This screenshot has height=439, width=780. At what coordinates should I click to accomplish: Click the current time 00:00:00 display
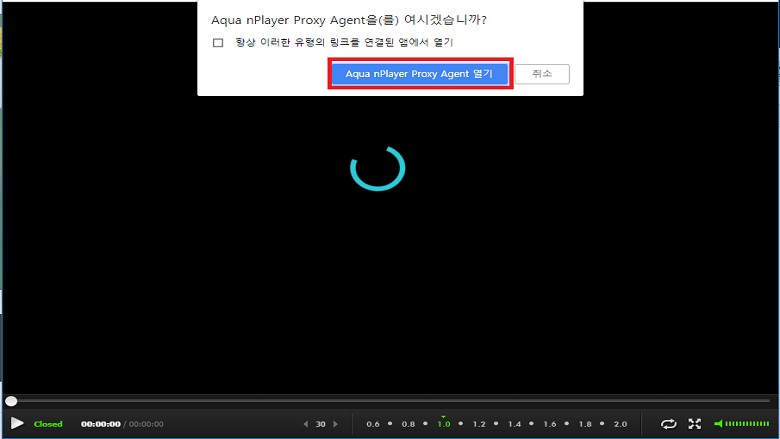click(100, 424)
